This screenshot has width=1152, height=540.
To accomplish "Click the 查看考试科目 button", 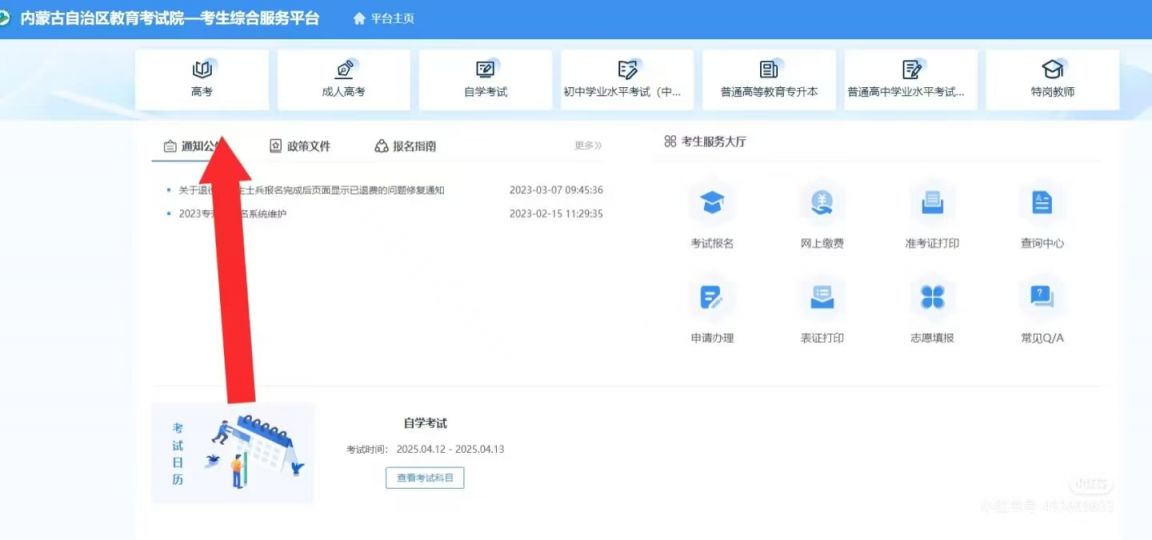I will point(425,478).
